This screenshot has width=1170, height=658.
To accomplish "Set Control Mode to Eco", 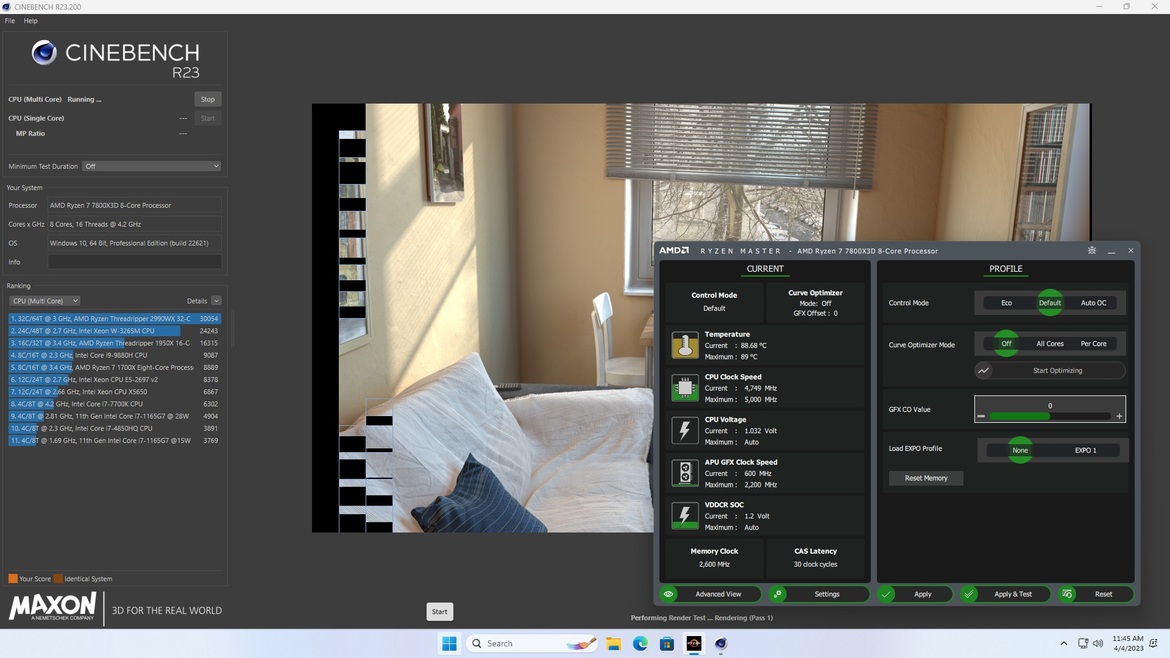I will click(1007, 303).
